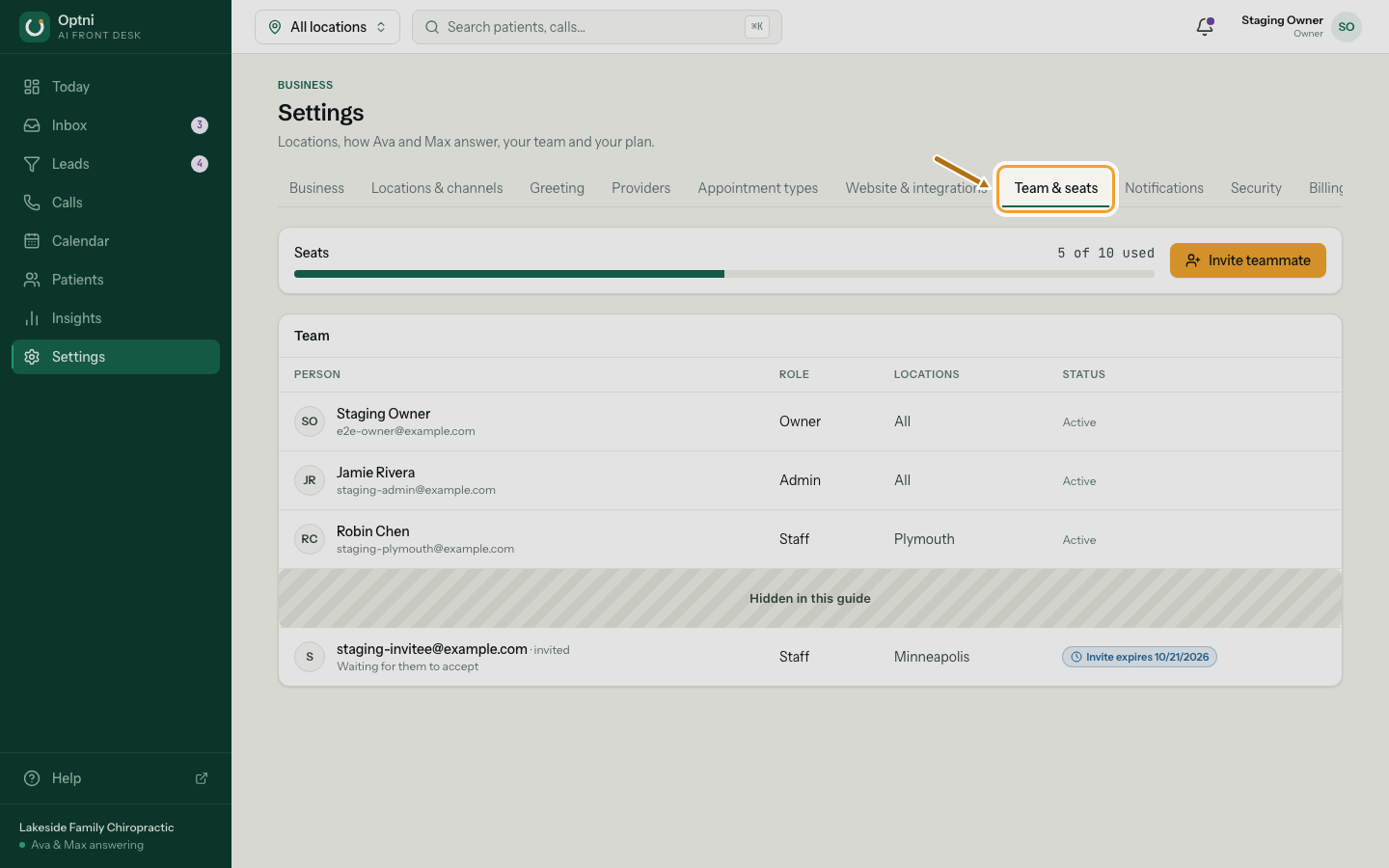The width and height of the screenshot is (1389, 868).
Task: Click the Optni logo icon
Action: click(x=35, y=27)
